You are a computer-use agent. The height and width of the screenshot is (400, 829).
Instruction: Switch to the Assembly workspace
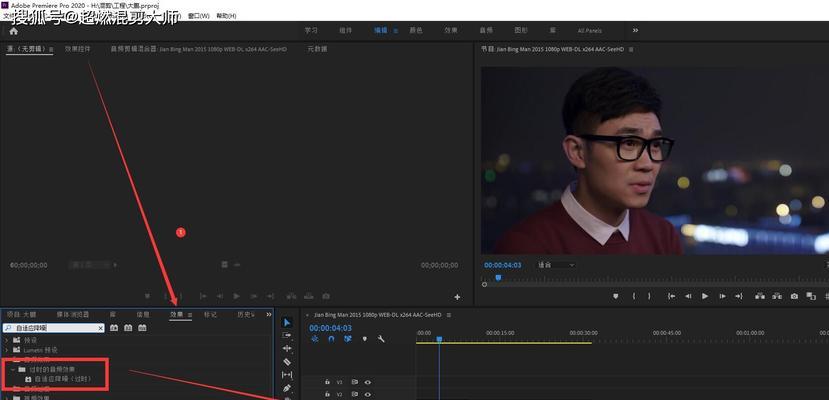coord(345,30)
